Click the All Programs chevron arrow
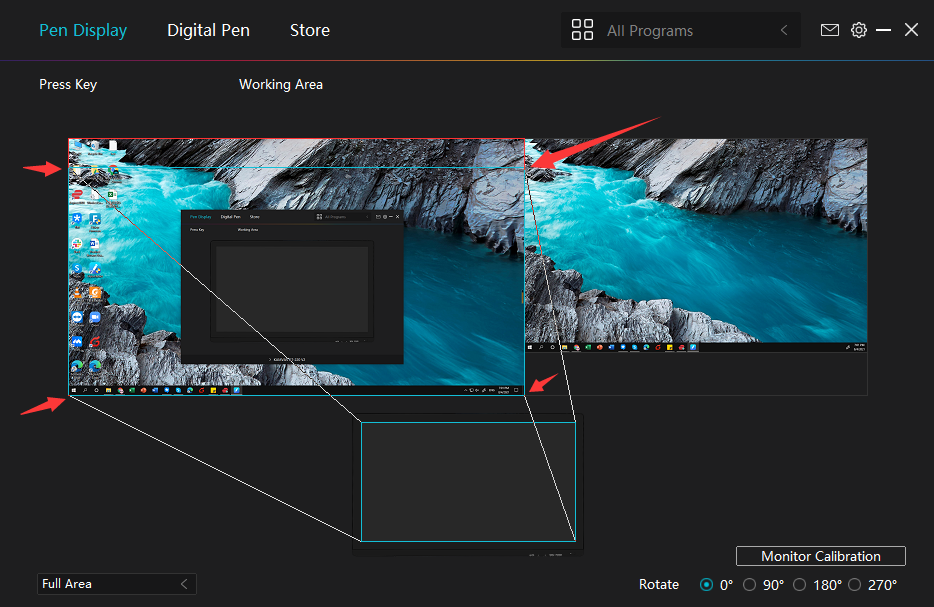 point(784,30)
